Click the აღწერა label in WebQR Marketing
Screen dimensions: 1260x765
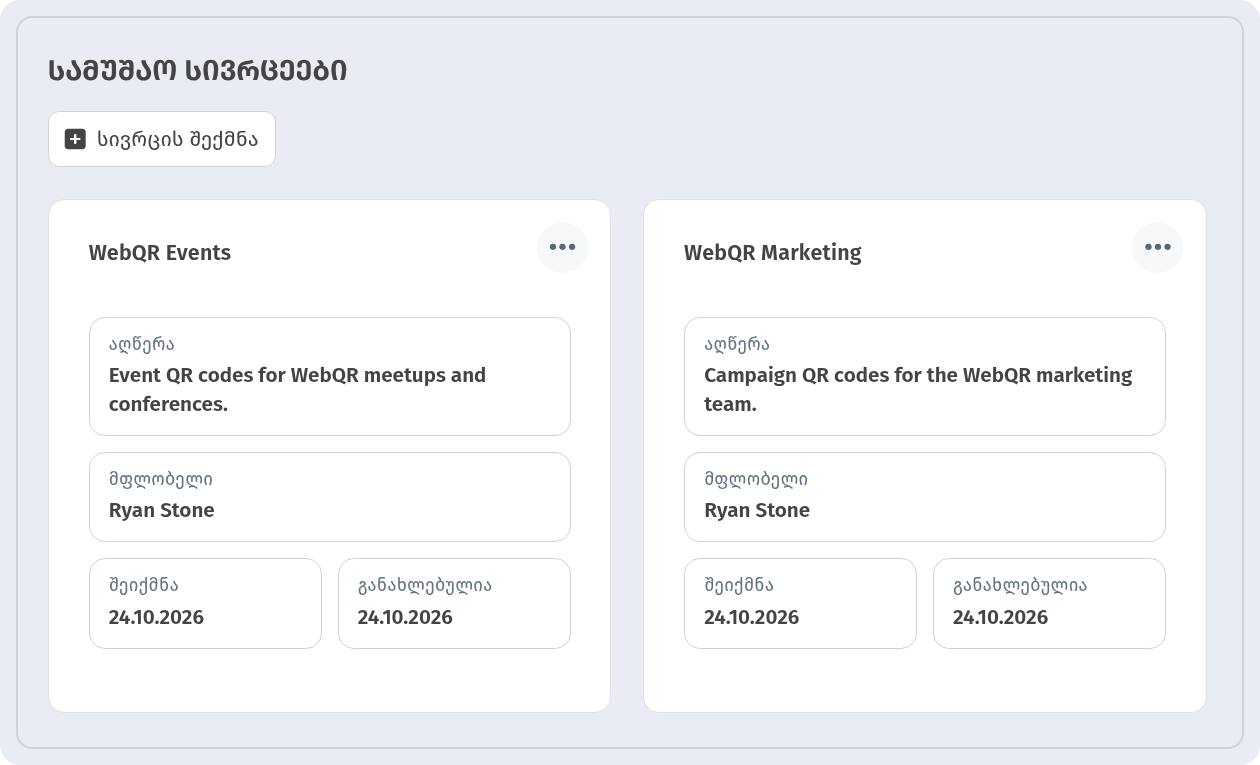737,344
